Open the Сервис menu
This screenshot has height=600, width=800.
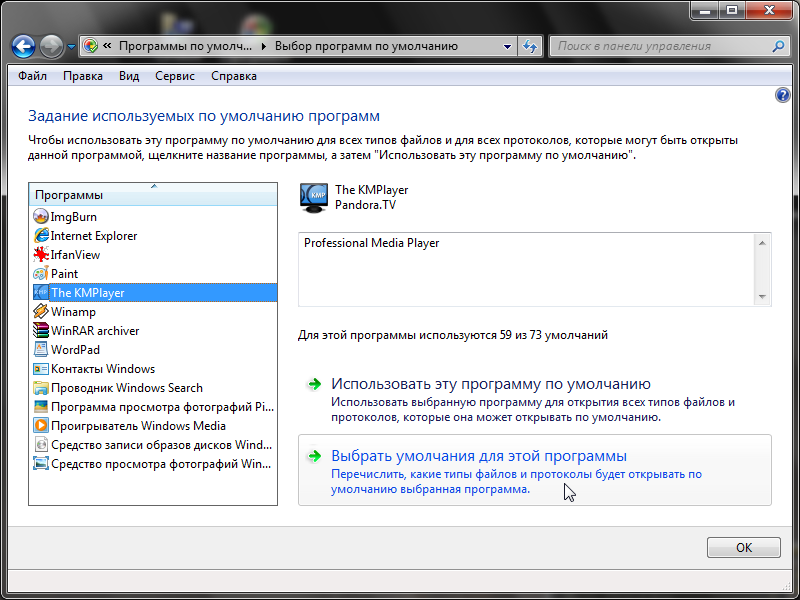[x=175, y=76]
